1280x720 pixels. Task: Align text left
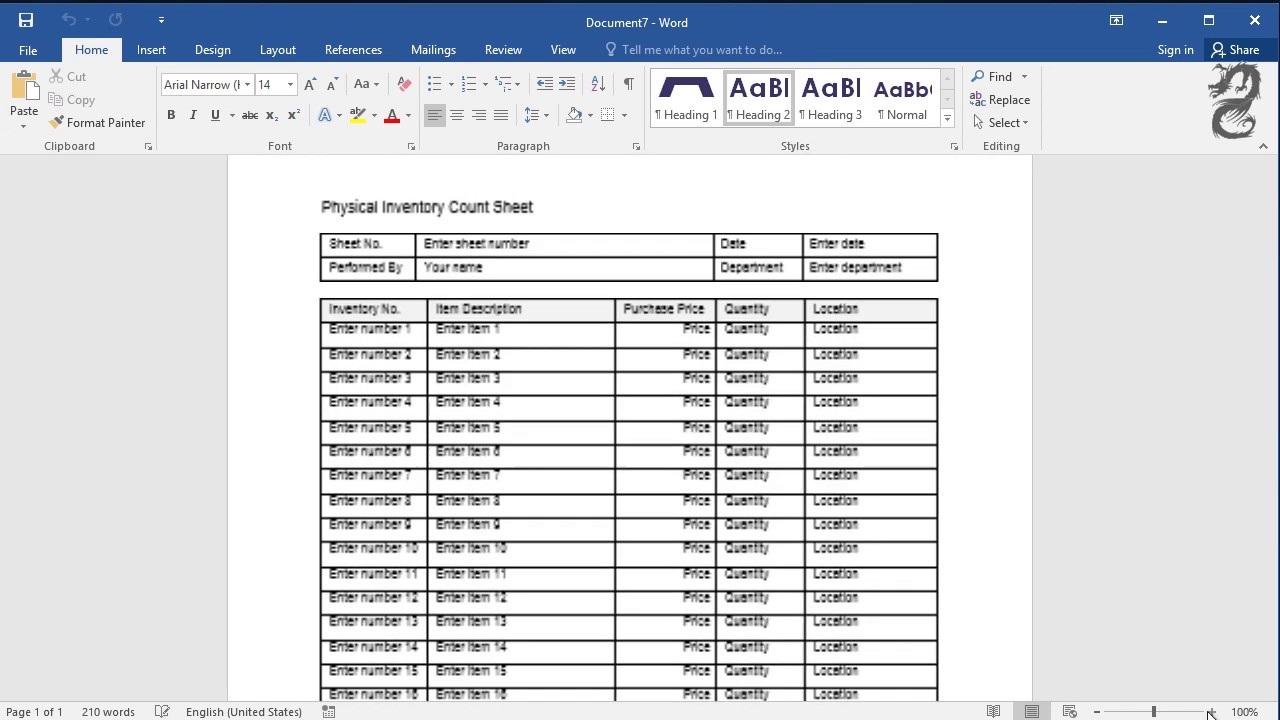434,116
